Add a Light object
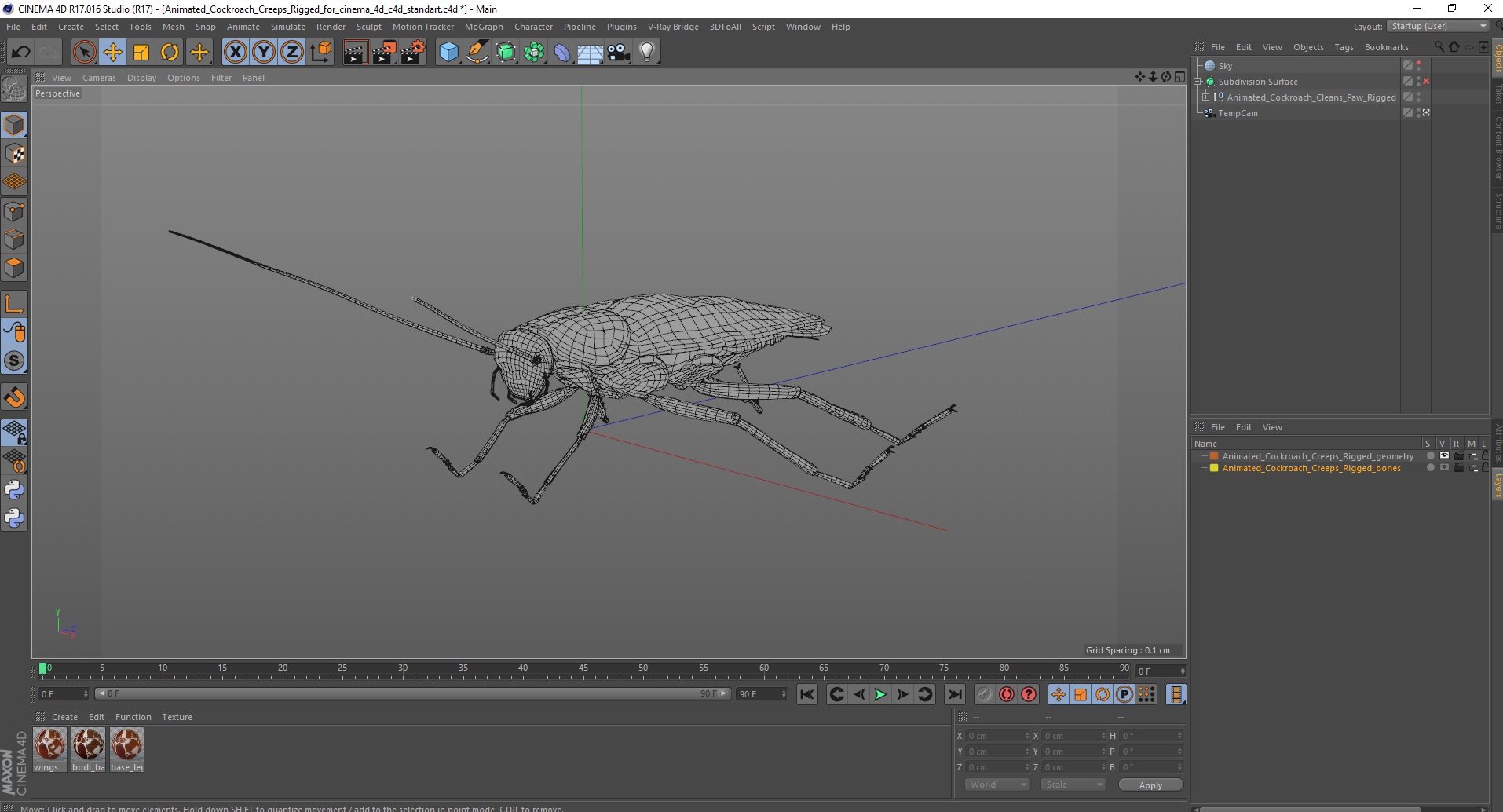 coord(646,53)
